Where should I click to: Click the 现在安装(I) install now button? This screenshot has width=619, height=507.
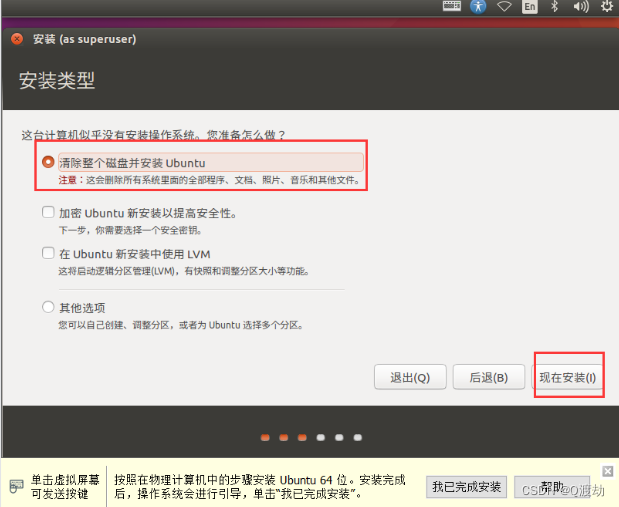tap(567, 377)
